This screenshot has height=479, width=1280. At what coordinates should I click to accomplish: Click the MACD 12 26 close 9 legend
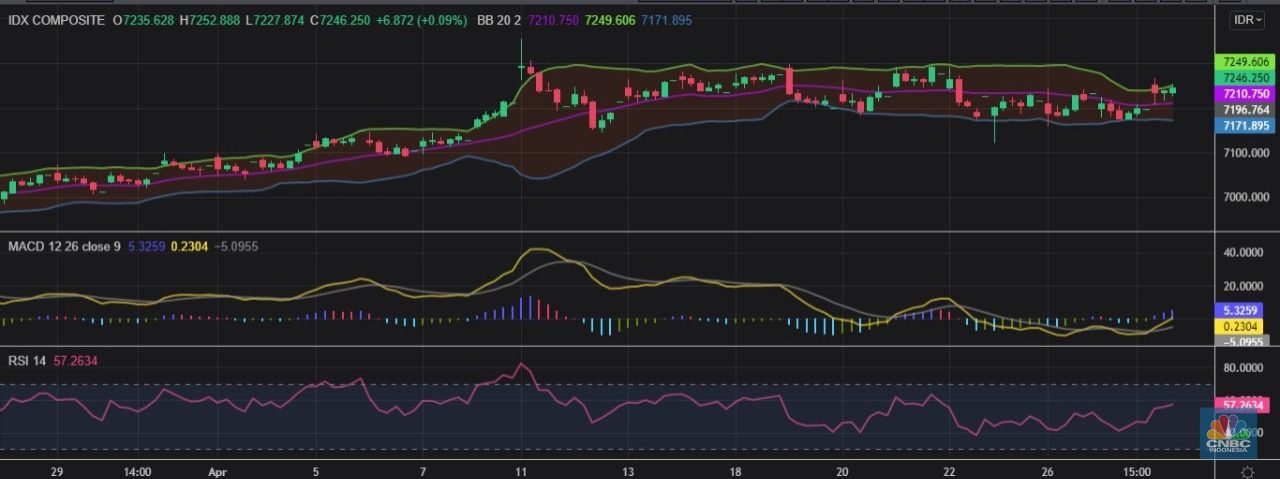coord(66,245)
